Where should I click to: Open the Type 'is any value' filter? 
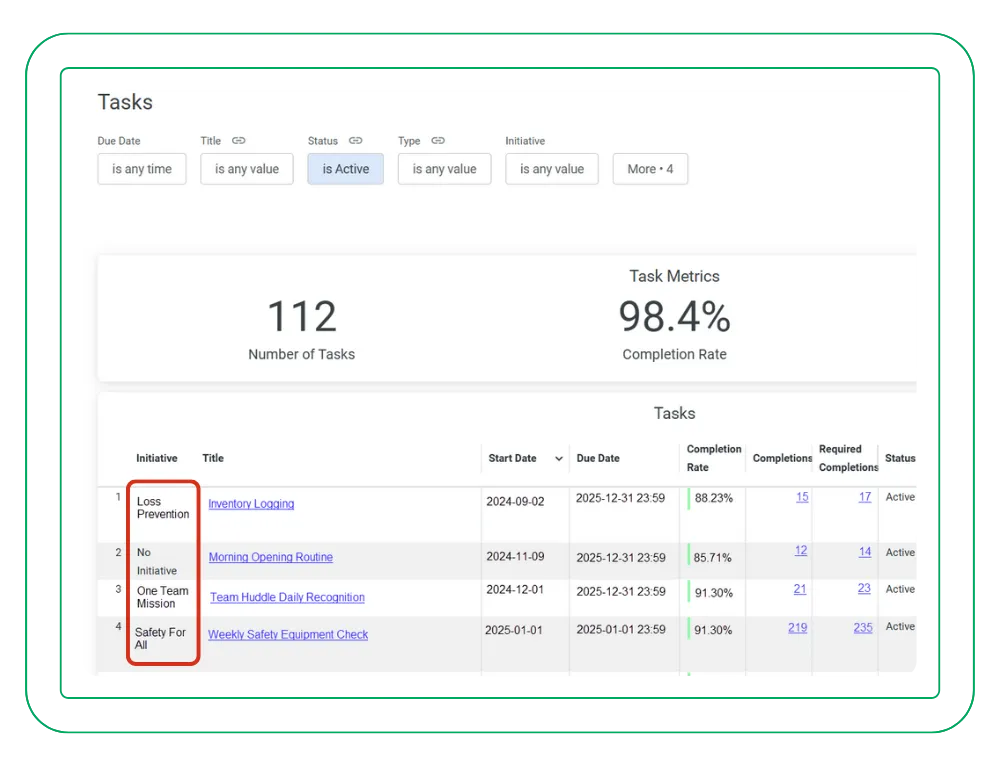pos(445,169)
